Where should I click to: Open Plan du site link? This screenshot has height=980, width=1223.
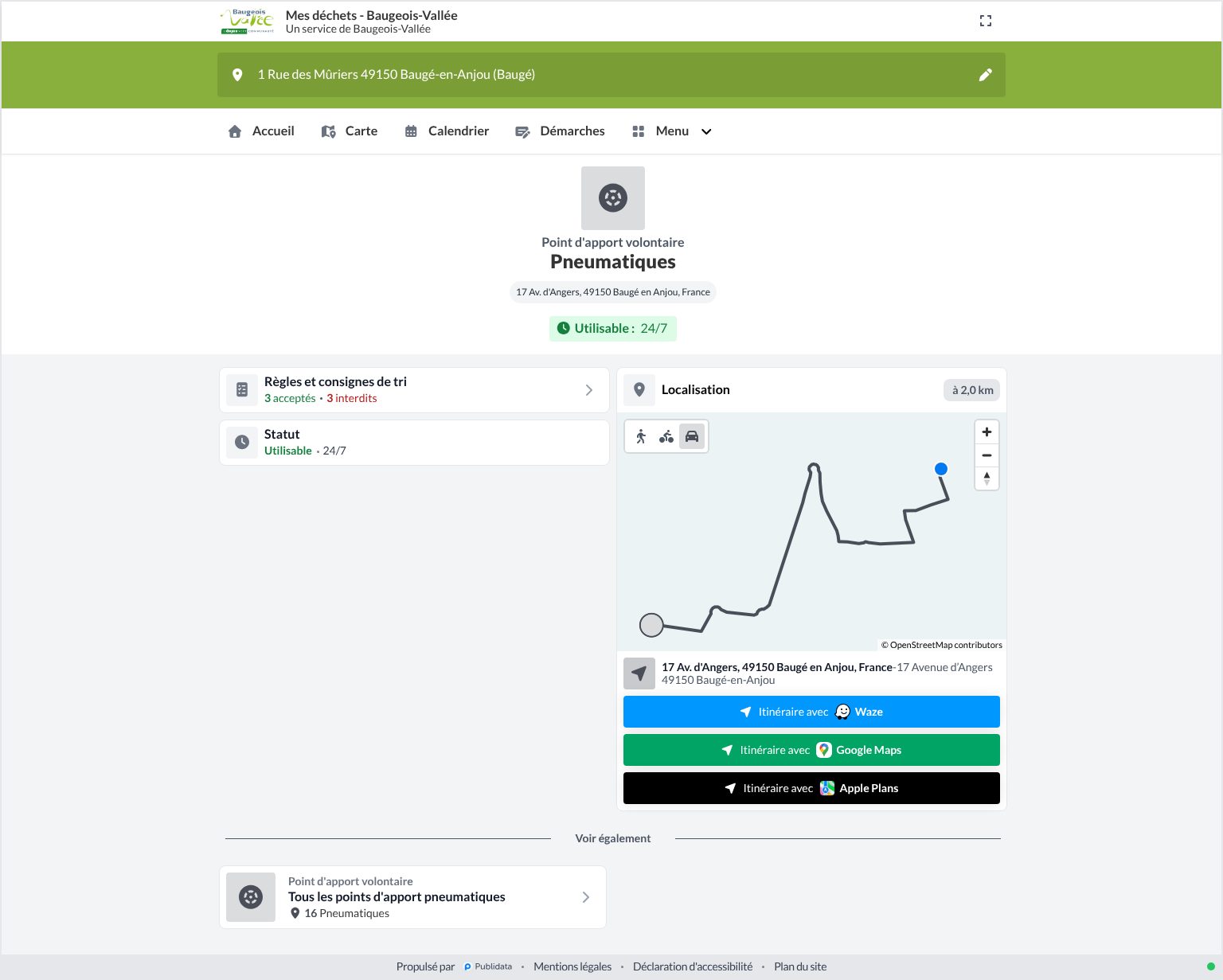[x=800, y=966]
